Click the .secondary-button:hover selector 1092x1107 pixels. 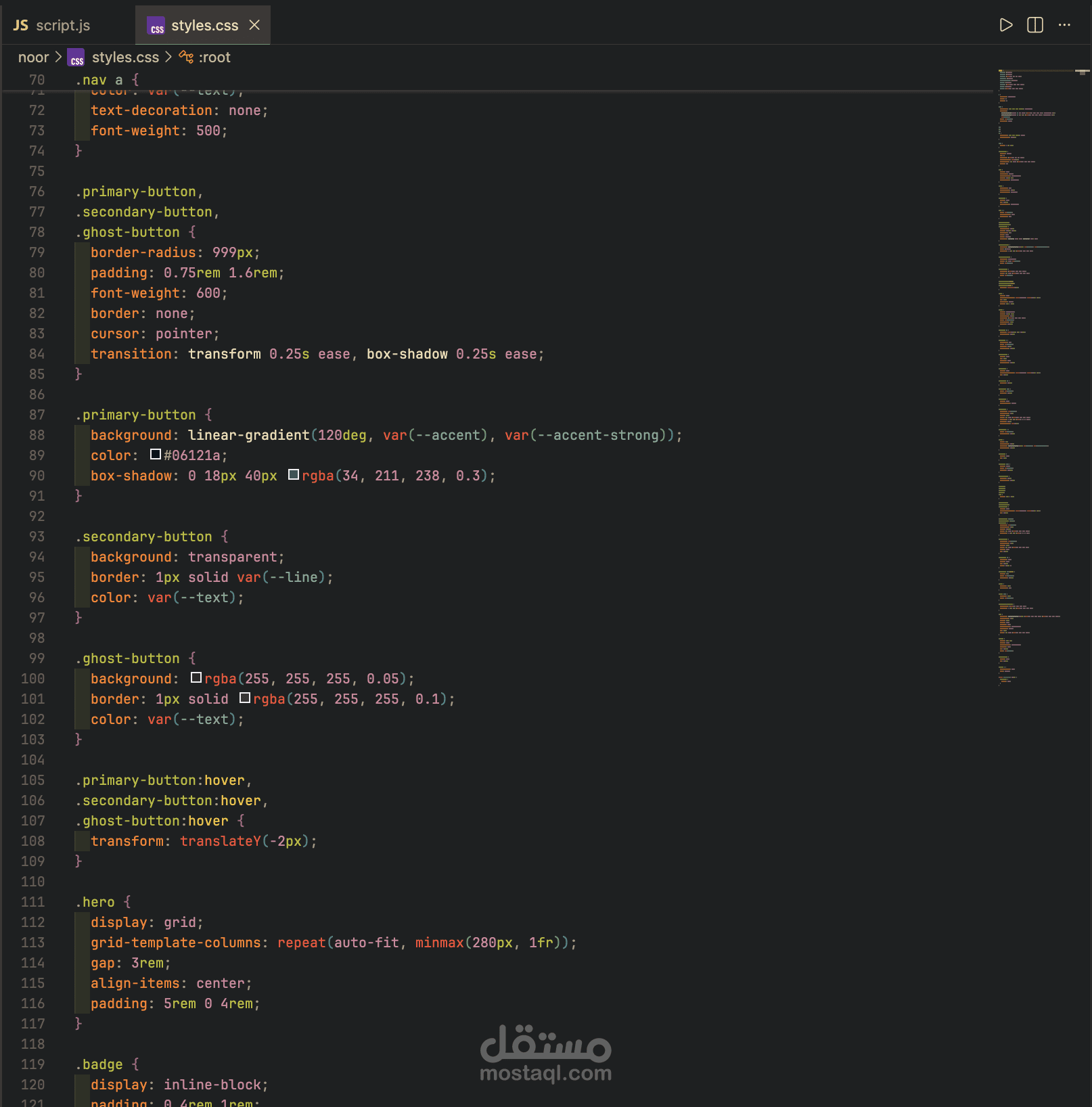[168, 800]
